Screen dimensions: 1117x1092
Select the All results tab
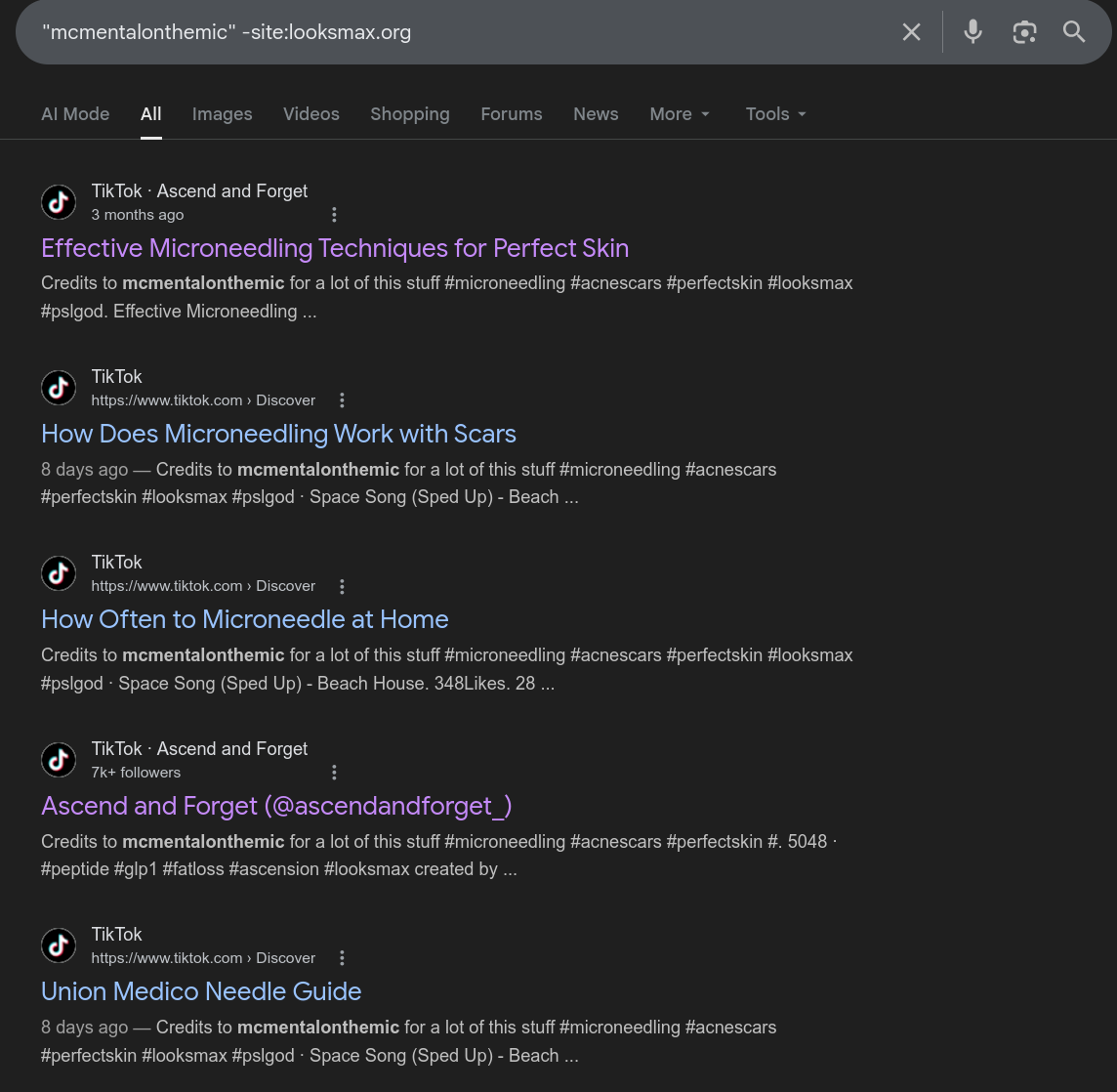[x=151, y=114]
